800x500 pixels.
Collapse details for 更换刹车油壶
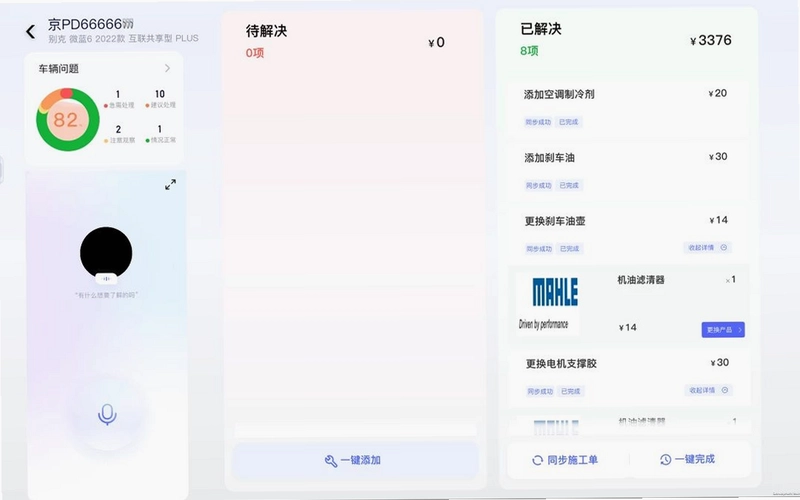pyautogui.click(x=708, y=247)
